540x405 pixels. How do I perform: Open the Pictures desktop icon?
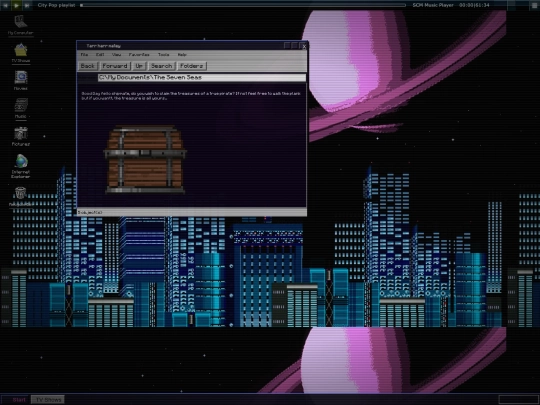[21, 136]
